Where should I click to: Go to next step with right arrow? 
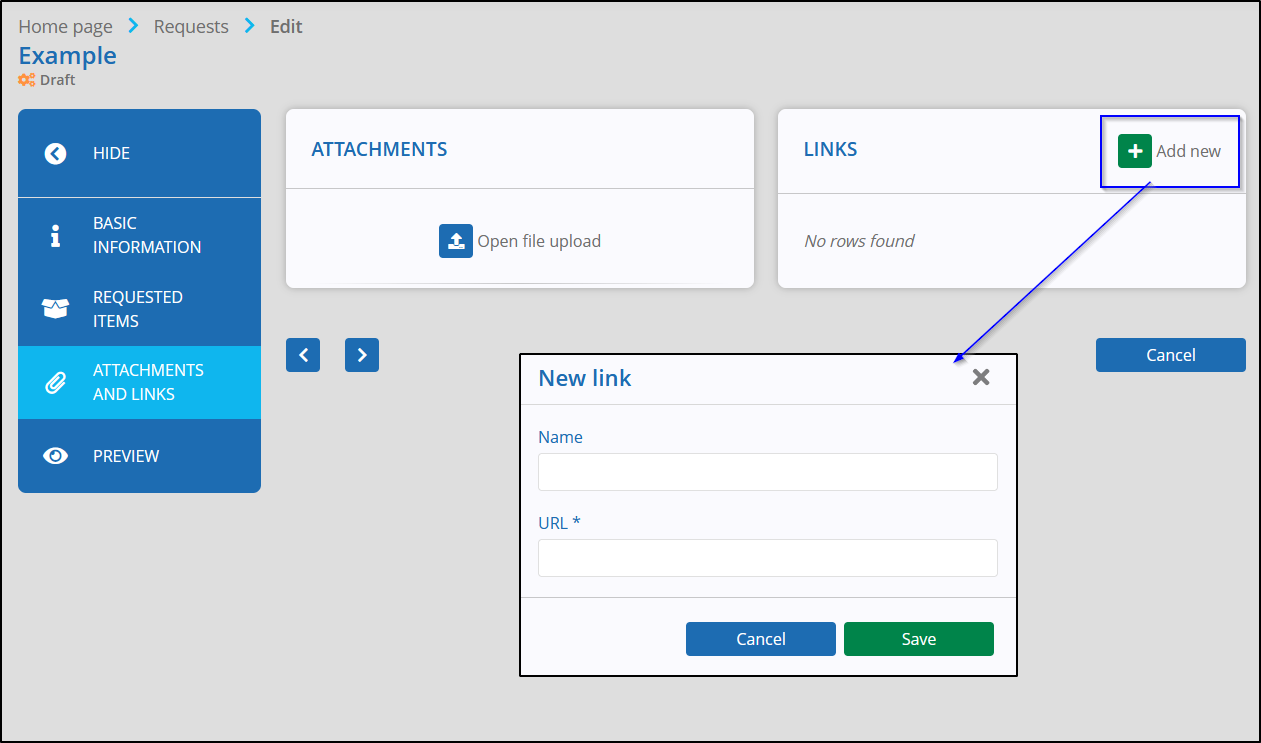click(362, 355)
